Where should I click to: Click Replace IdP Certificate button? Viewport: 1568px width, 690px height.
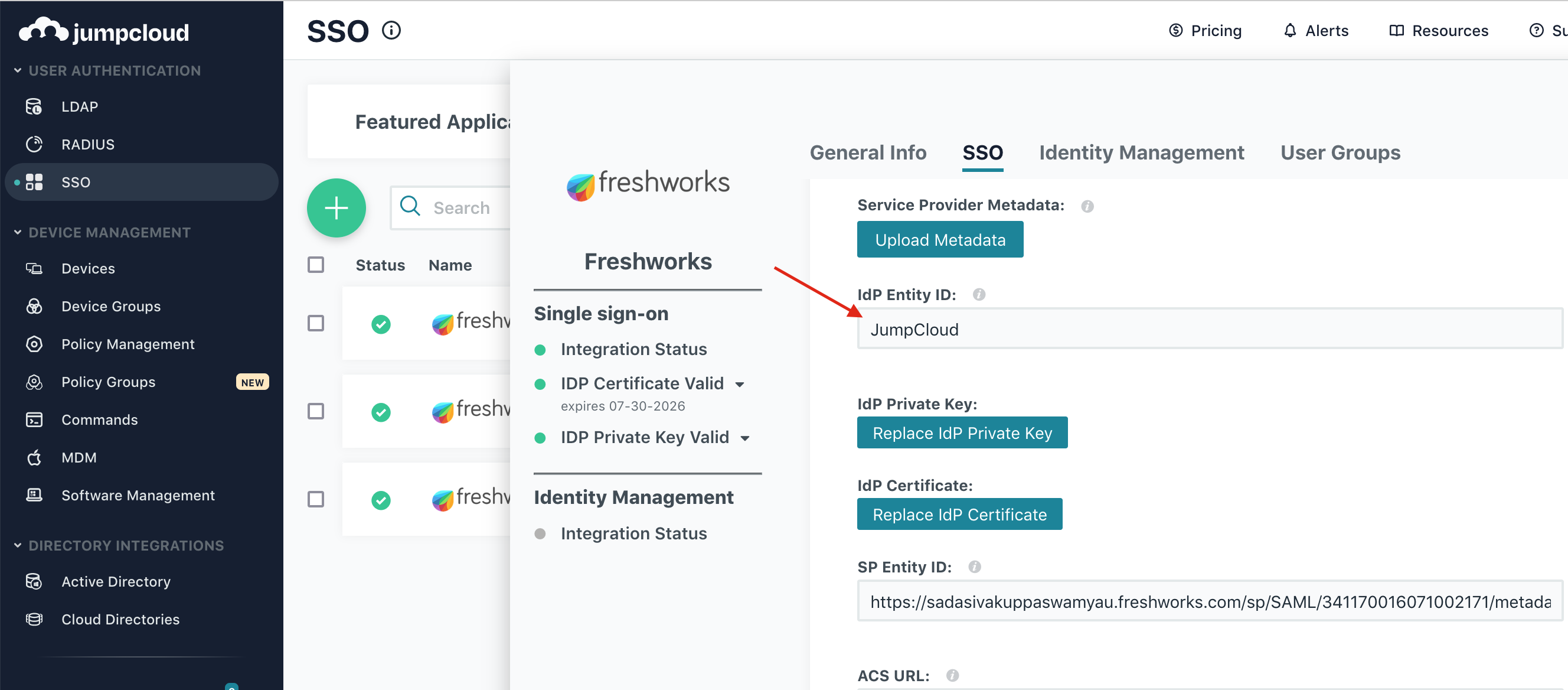coord(959,515)
